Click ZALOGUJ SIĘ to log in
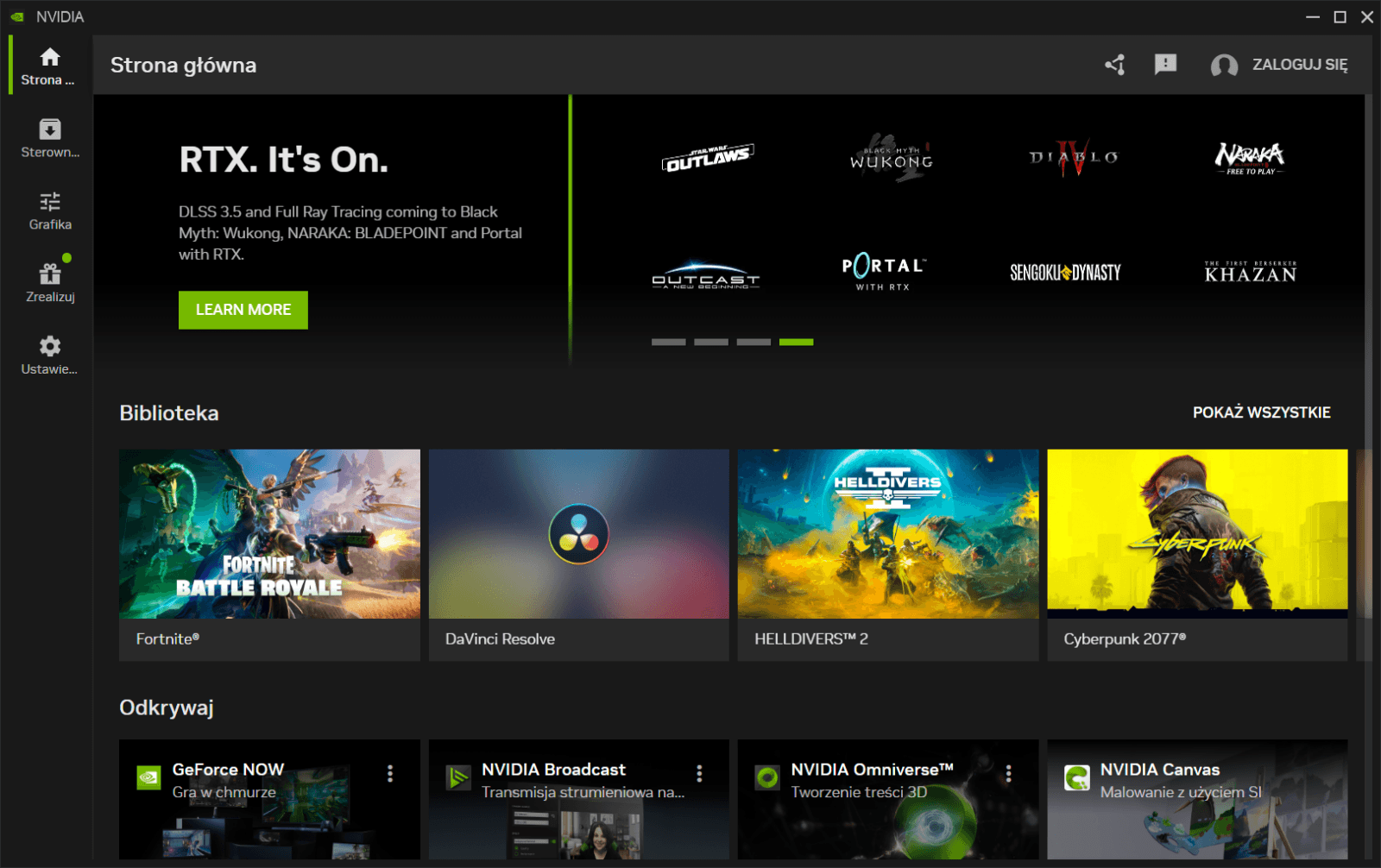Viewport: 1381px width, 868px height. coord(1300,65)
